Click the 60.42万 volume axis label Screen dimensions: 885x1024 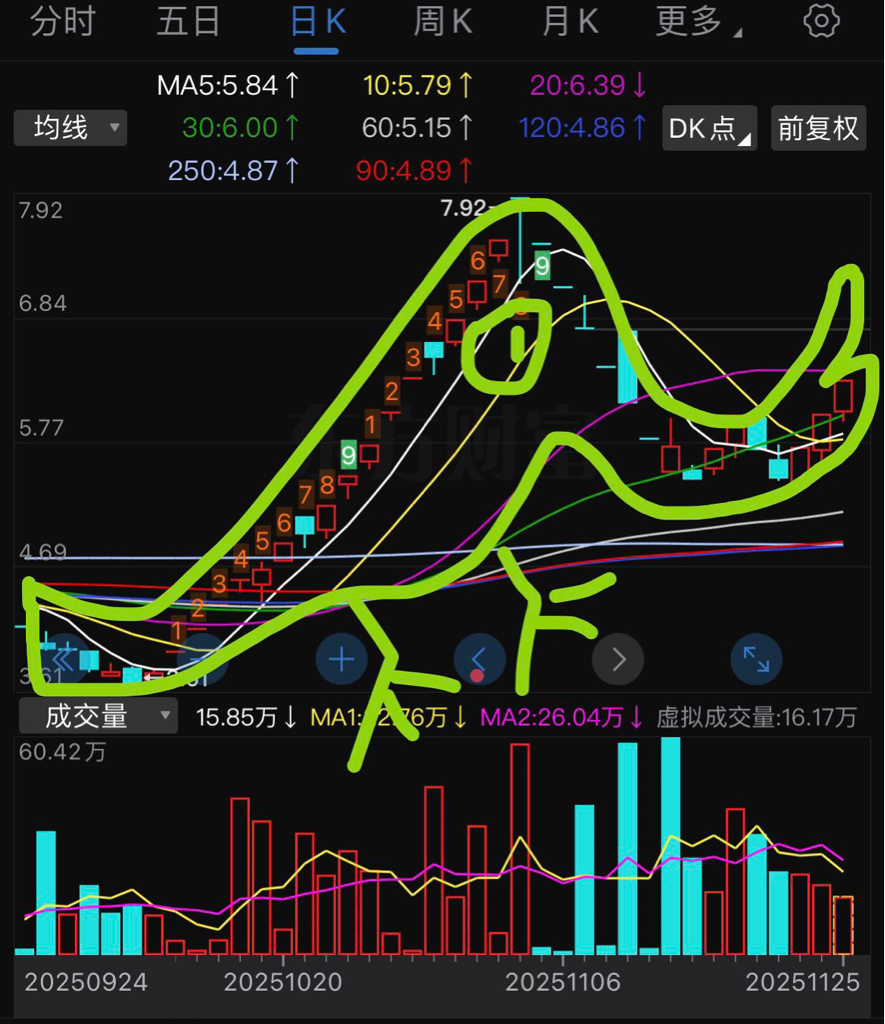coord(62,752)
